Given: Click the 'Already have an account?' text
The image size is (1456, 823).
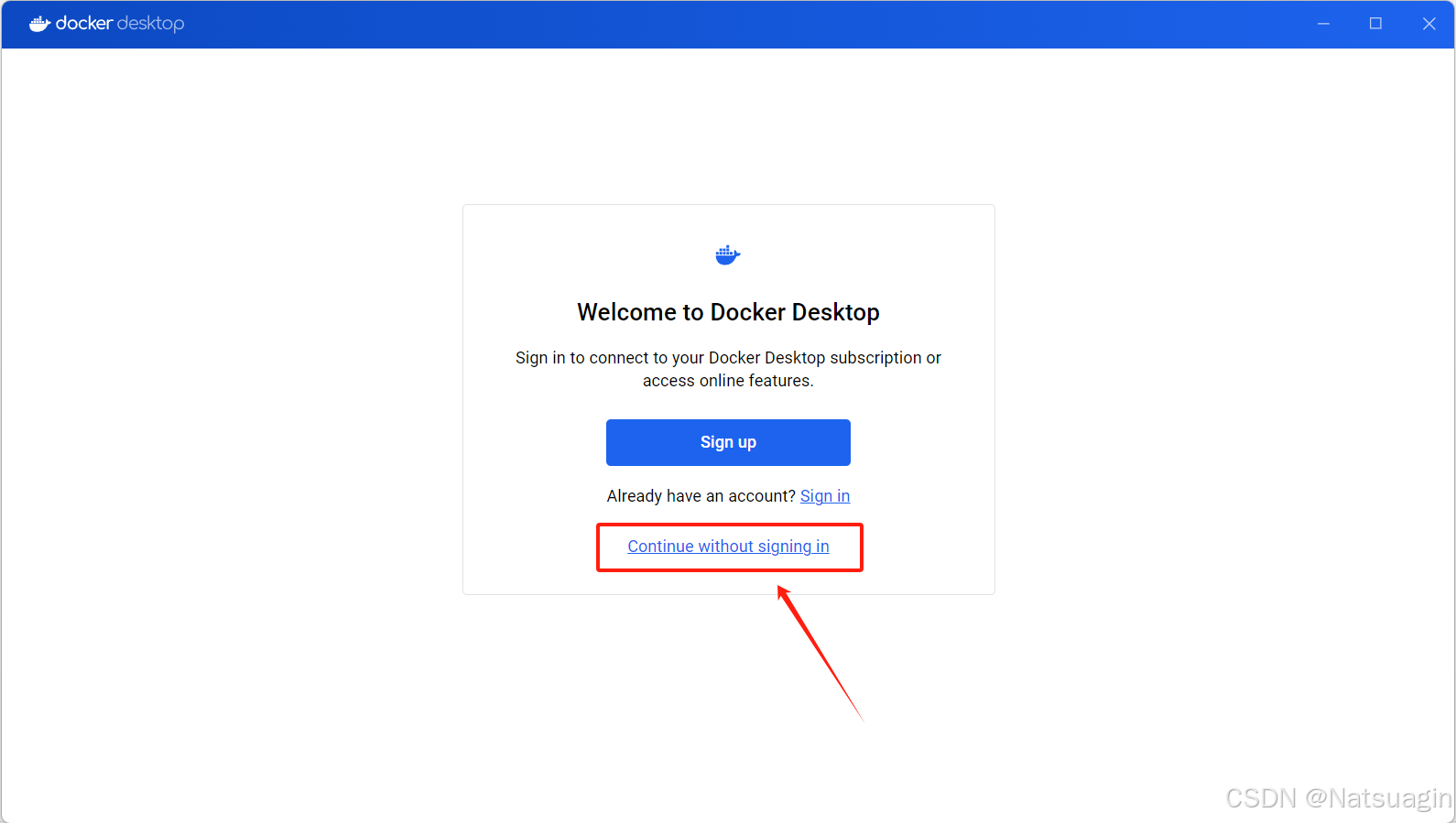Looking at the screenshot, I should pos(701,496).
